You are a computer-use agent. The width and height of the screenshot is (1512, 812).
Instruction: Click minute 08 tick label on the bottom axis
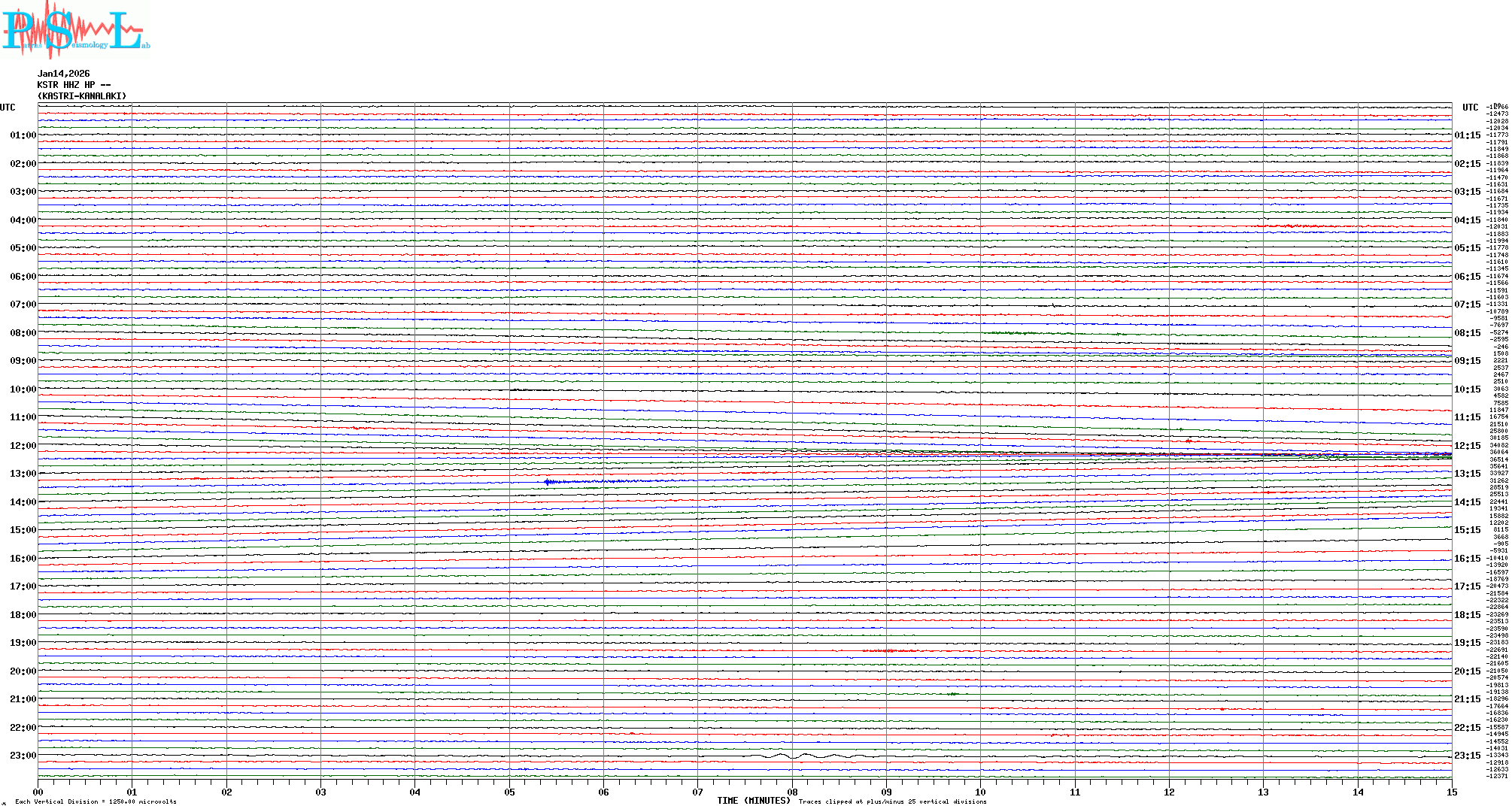coord(792,792)
